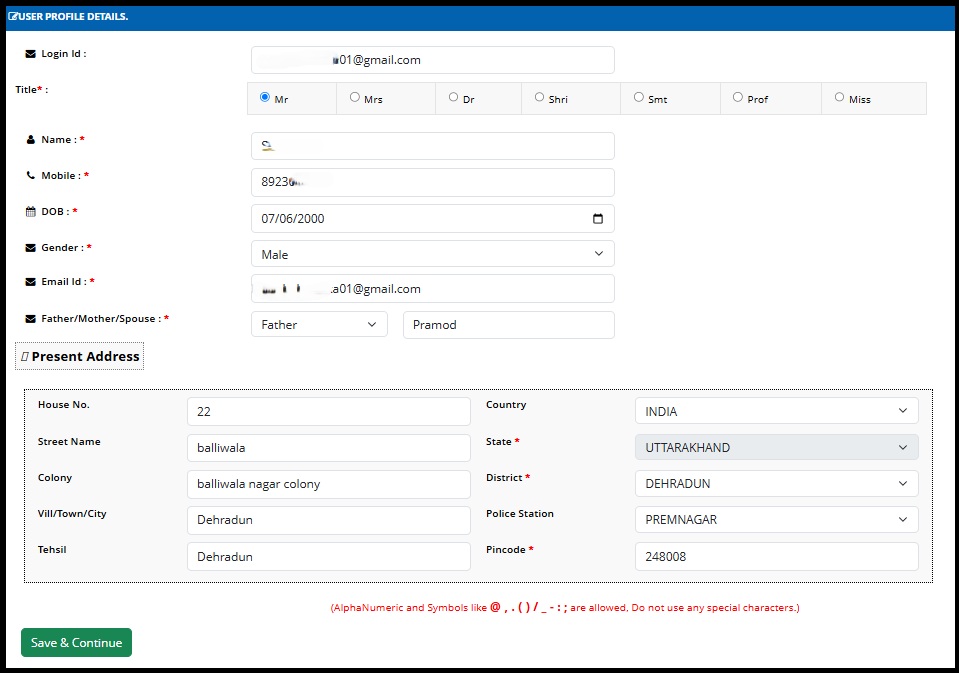
Task: Click the person icon beside Name
Action: (31, 139)
